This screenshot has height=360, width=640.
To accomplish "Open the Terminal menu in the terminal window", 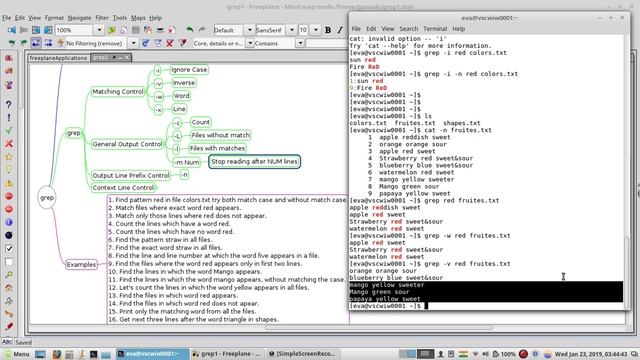I will click(435, 29).
